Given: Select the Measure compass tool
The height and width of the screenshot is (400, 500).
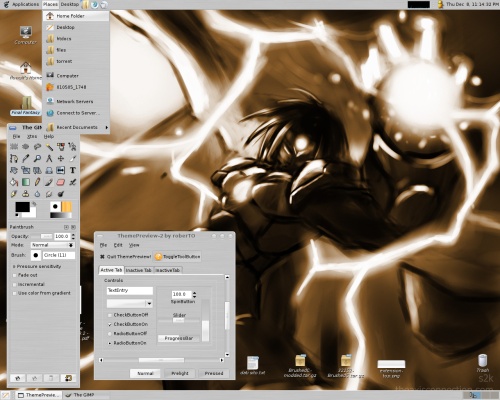Looking at the screenshot, I should pyautogui.click(x=49, y=158).
